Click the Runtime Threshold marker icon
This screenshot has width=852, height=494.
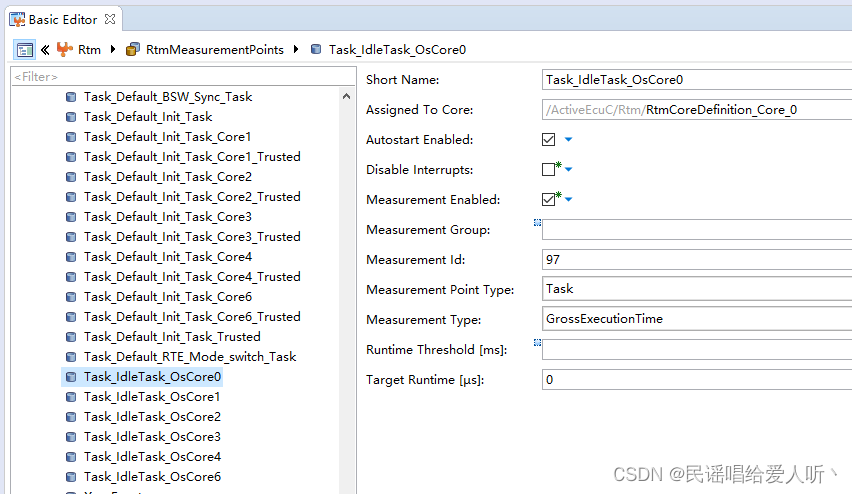tap(537, 343)
